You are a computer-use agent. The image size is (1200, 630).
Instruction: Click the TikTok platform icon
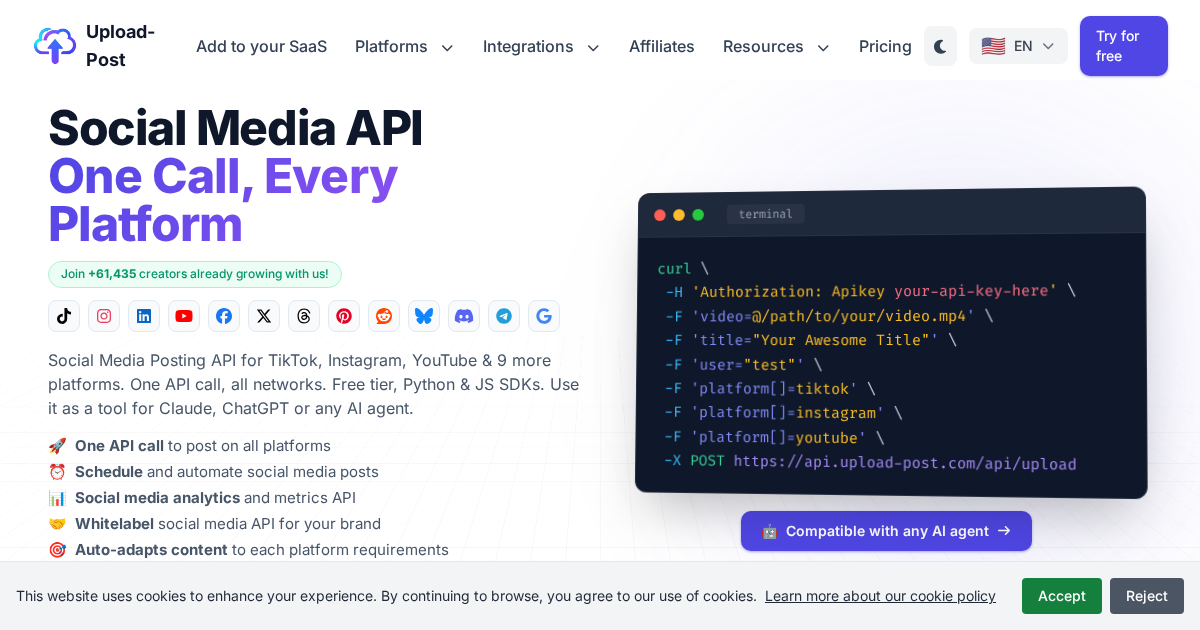pyautogui.click(x=64, y=316)
